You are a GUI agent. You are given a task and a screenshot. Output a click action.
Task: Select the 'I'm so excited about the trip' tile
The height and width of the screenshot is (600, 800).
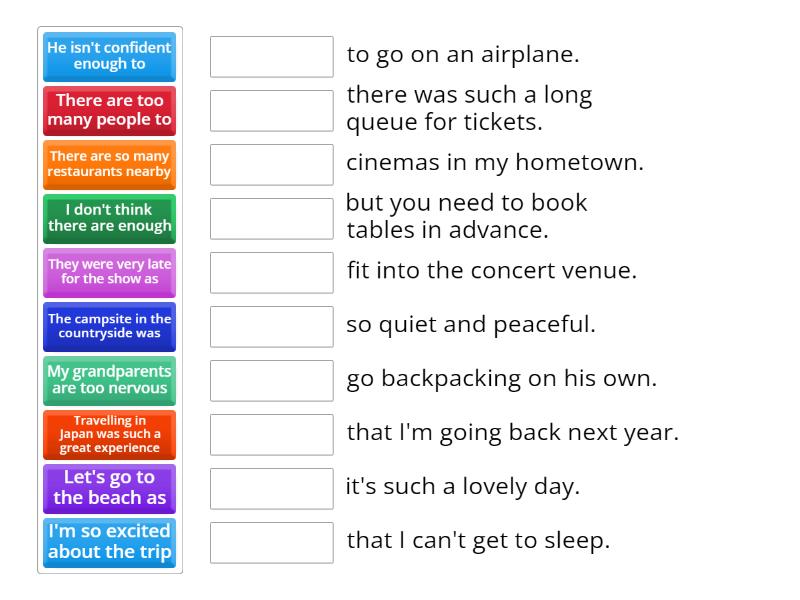110,543
